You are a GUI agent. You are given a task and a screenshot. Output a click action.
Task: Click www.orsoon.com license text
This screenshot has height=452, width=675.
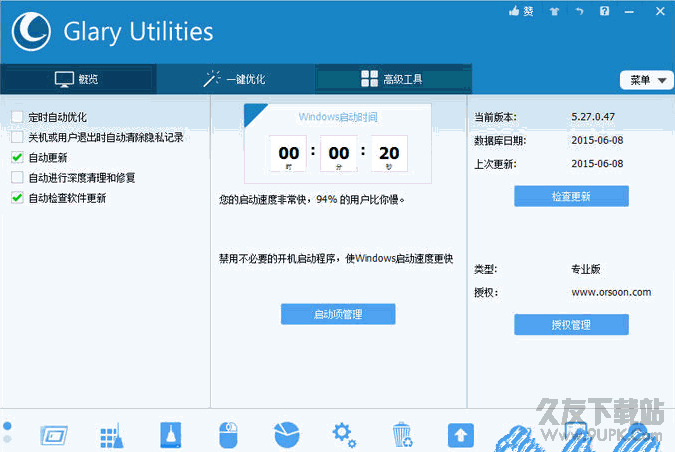click(611, 292)
